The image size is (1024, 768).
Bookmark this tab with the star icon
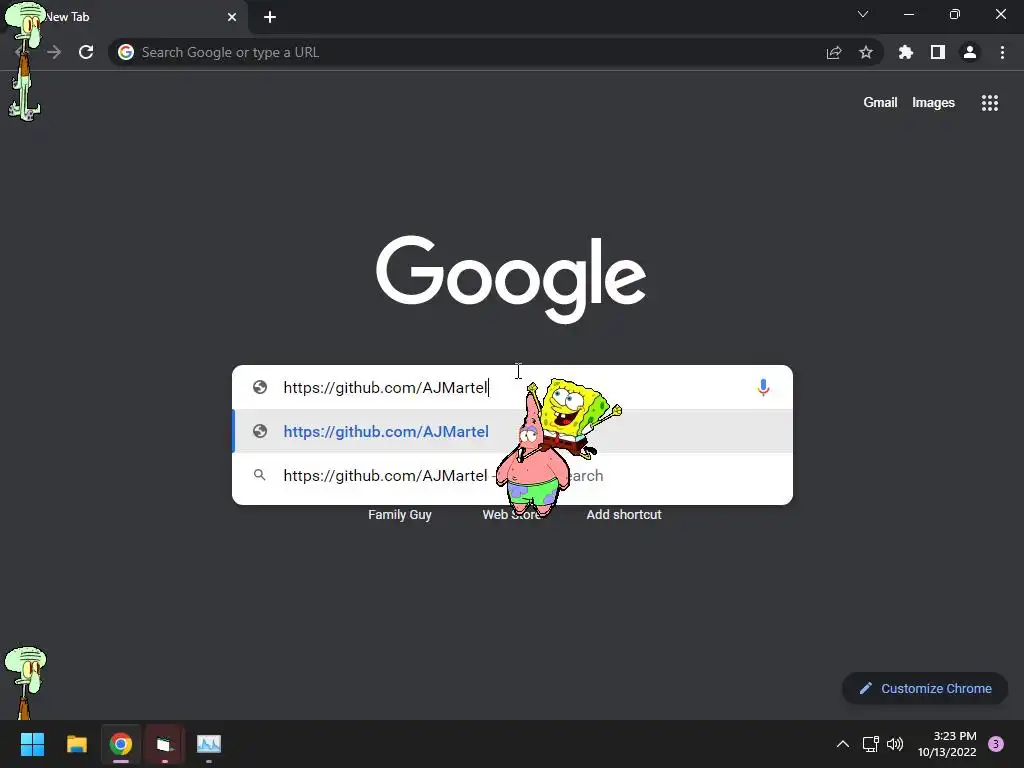click(866, 52)
